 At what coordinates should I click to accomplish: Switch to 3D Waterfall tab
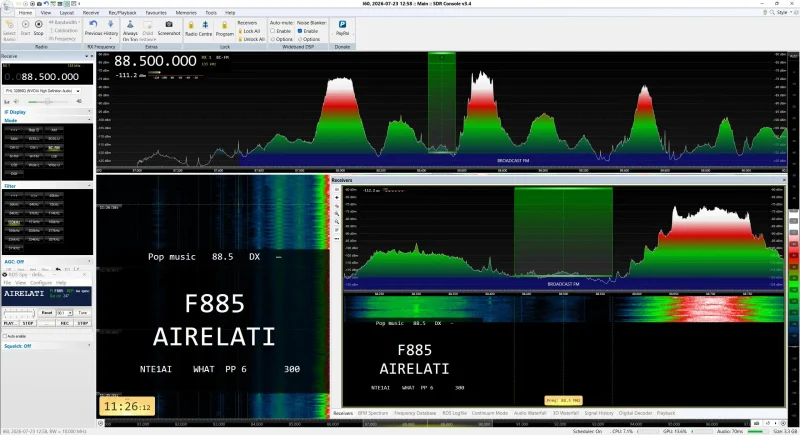pyautogui.click(x=565, y=413)
